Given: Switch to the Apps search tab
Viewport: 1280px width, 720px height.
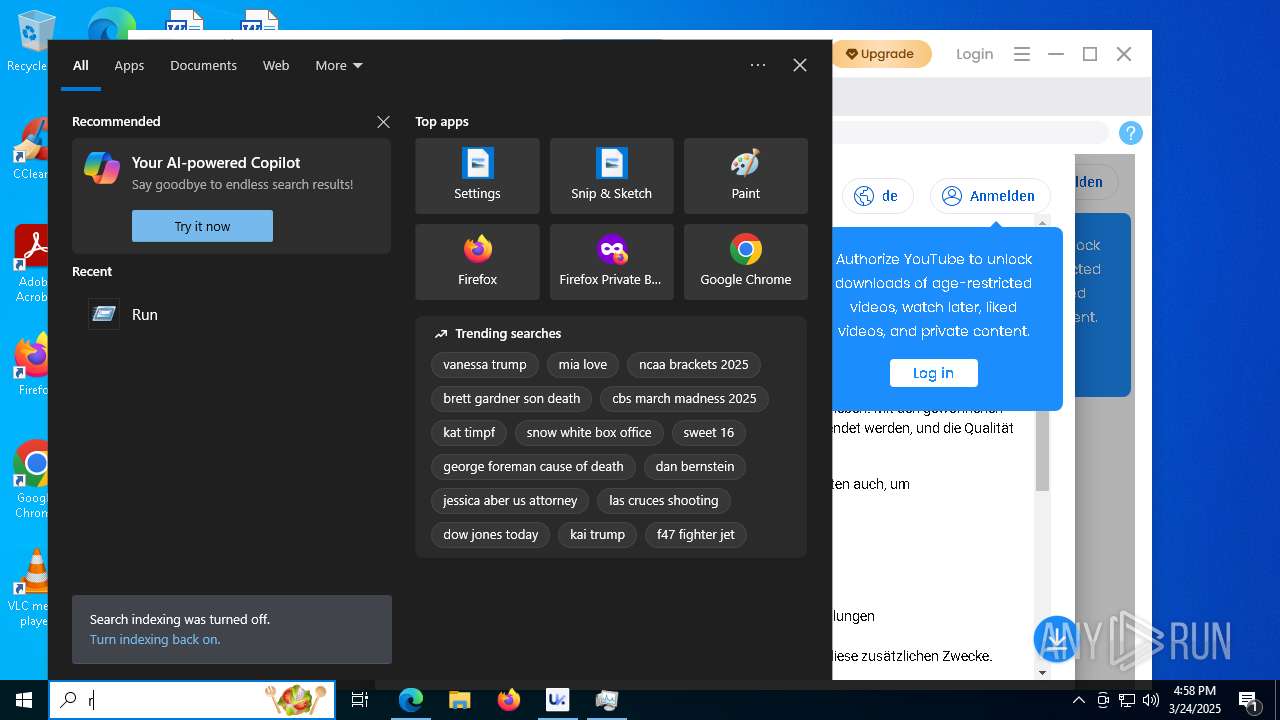Looking at the screenshot, I should click(129, 65).
